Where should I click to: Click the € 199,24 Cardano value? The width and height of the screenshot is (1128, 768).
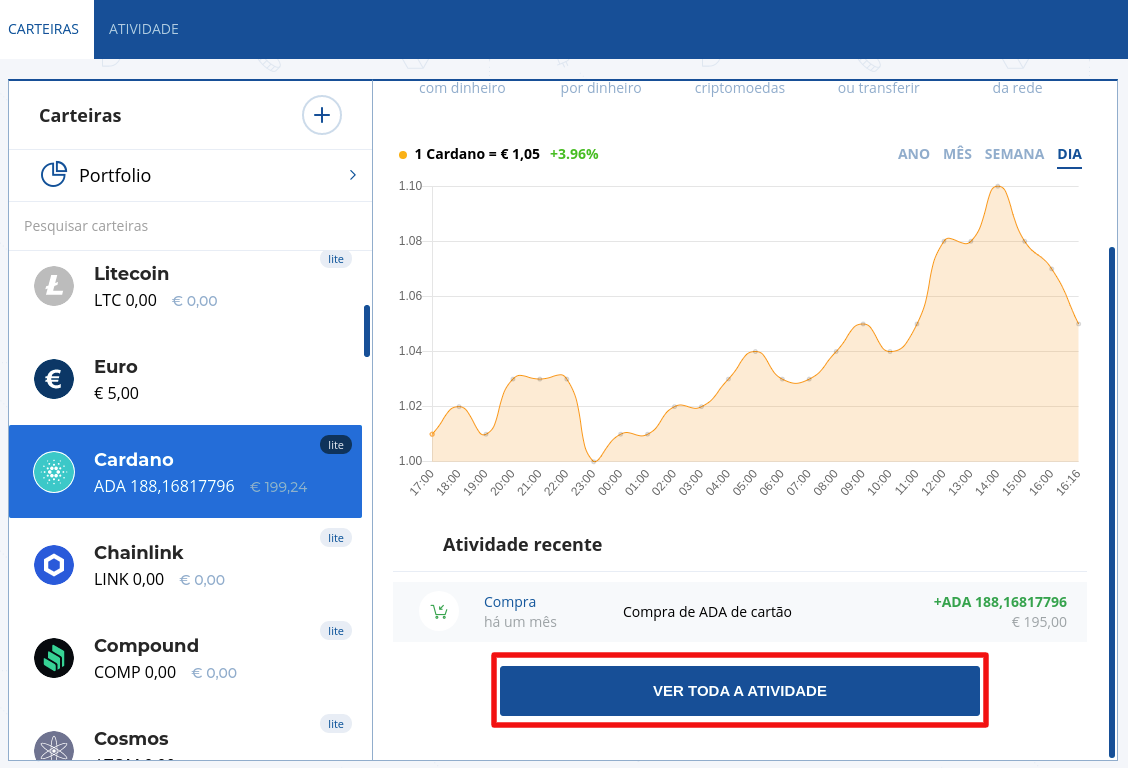(278, 487)
